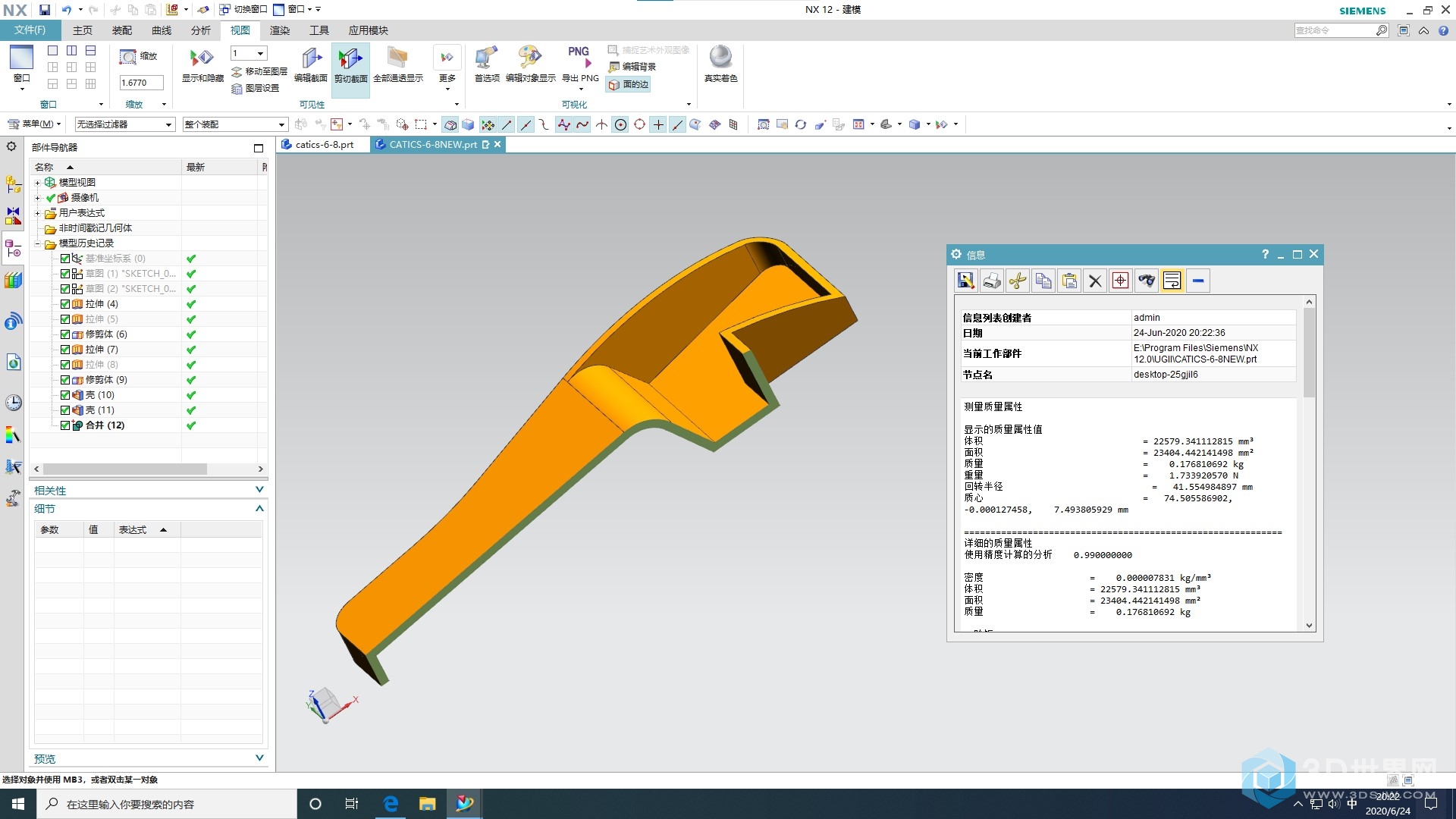Click the Paste clipboard icon in 信息 window
Screen dimensions: 1456x819
[x=1069, y=281]
